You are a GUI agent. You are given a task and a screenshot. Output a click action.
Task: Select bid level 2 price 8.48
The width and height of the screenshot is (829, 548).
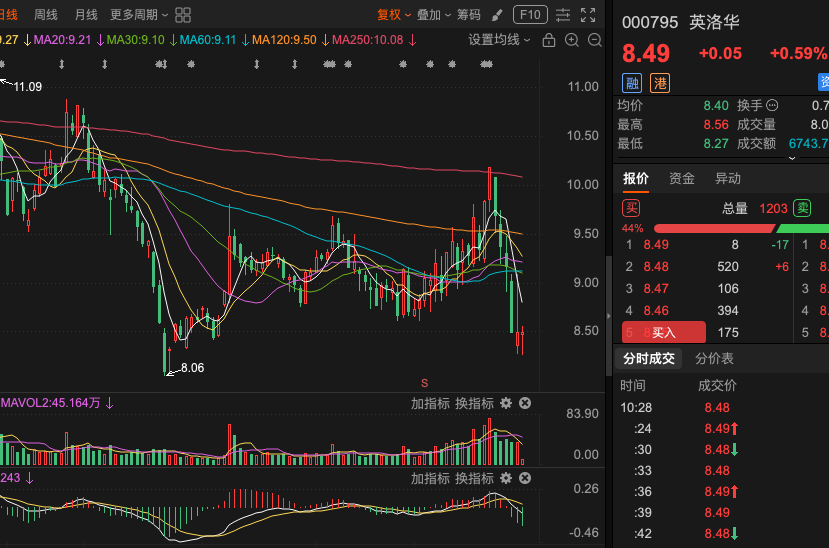(656, 267)
